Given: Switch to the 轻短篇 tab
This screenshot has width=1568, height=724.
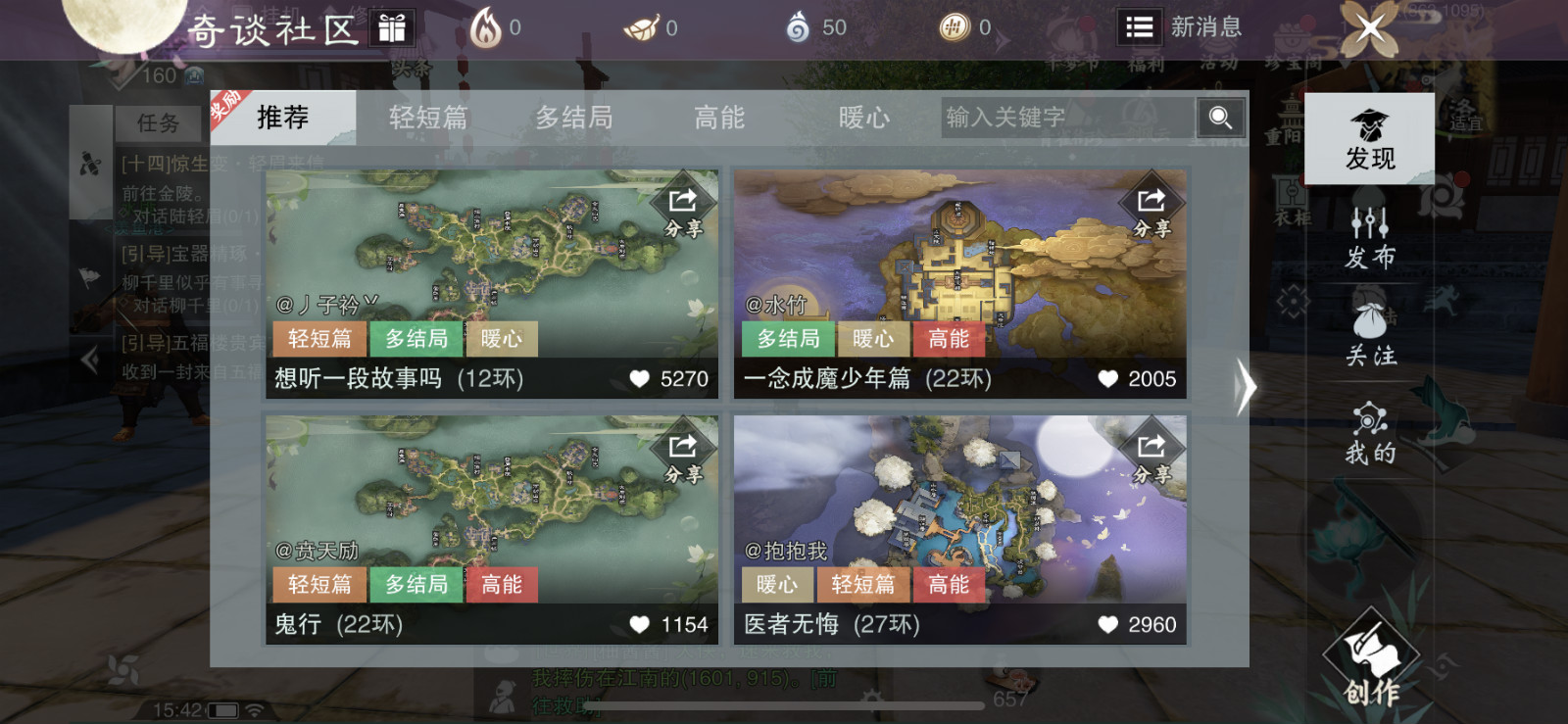Looking at the screenshot, I should [x=428, y=118].
